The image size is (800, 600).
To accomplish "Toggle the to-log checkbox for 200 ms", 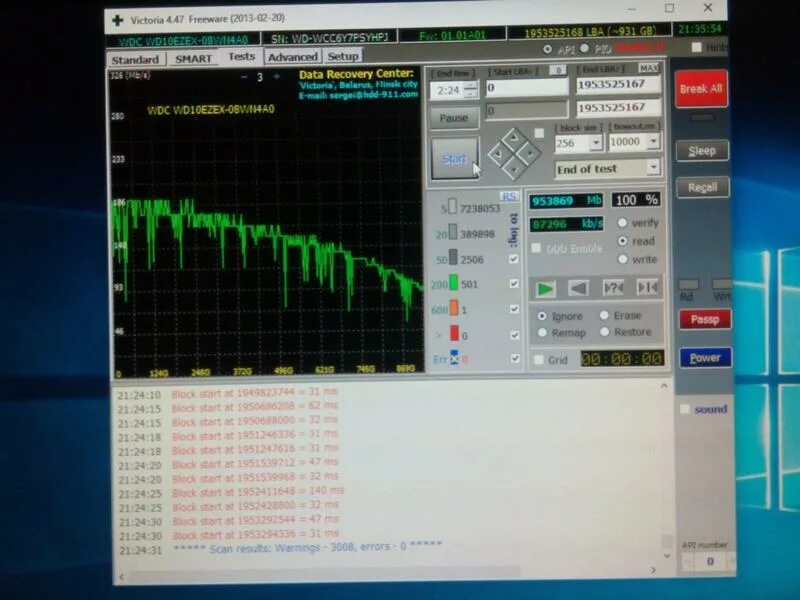I will (514, 284).
